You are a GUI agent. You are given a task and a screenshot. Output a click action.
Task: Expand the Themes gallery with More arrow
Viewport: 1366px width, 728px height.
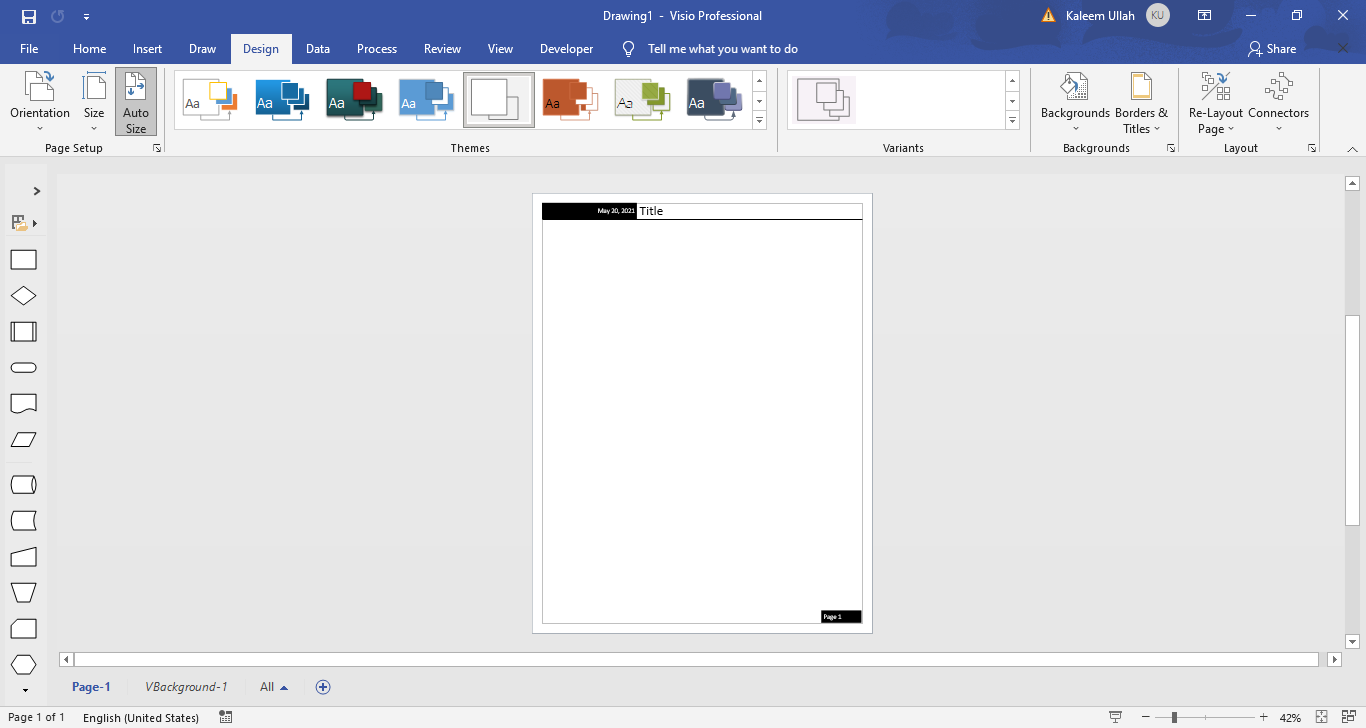pos(759,121)
